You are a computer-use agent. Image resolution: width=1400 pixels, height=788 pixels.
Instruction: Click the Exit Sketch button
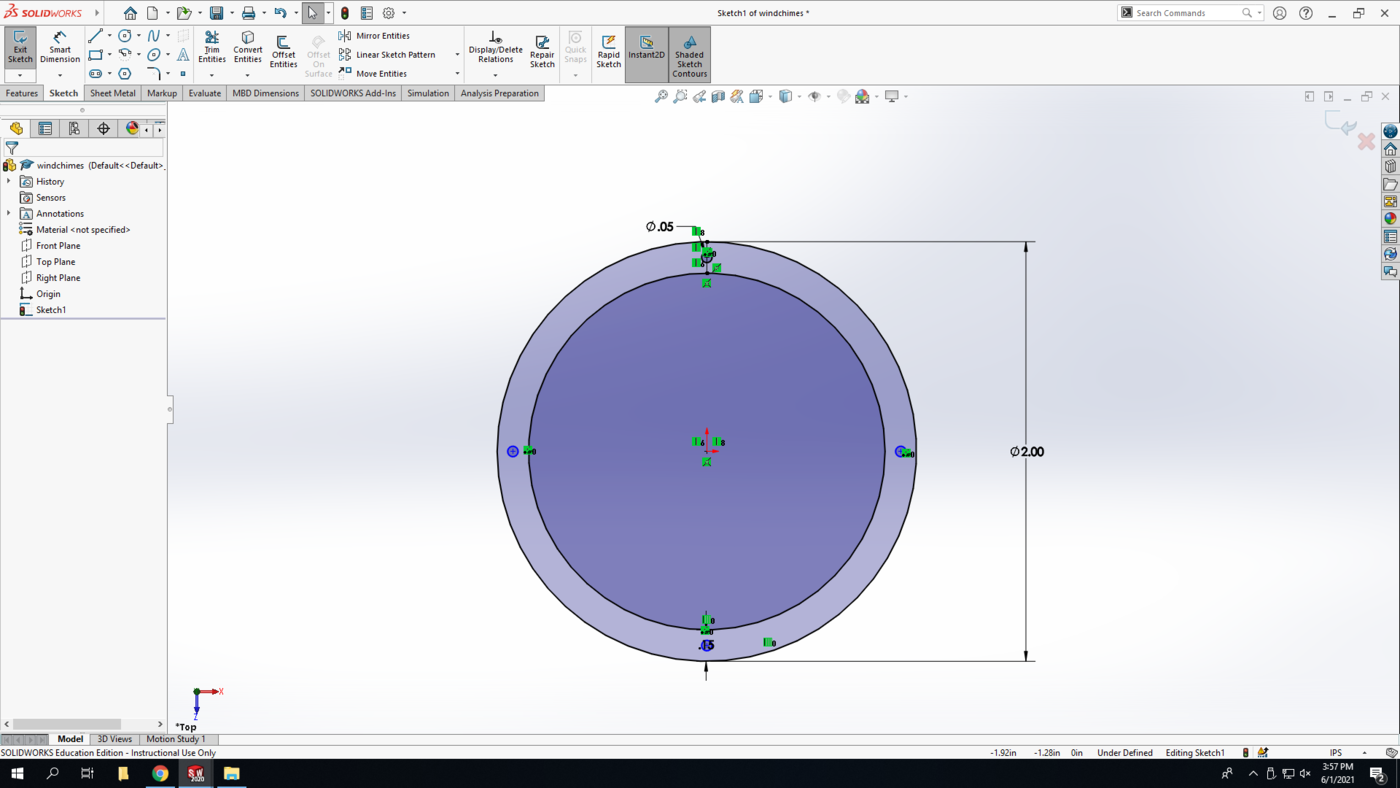tap(20, 48)
